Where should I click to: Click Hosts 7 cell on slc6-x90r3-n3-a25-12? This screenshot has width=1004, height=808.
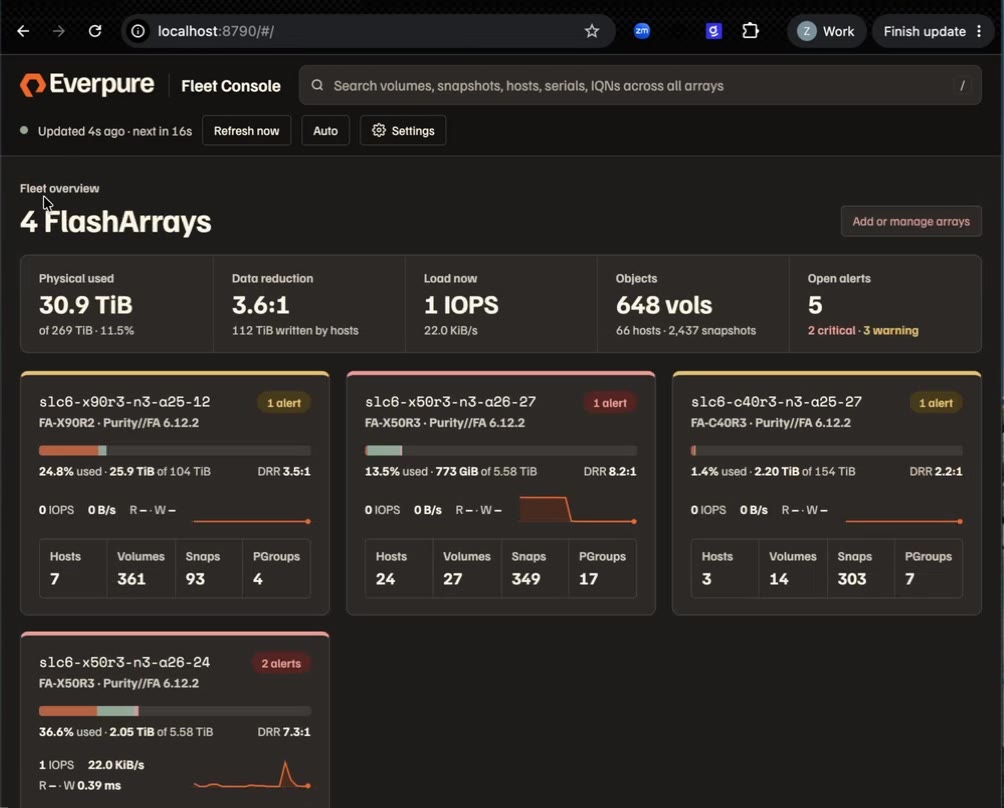pos(73,569)
